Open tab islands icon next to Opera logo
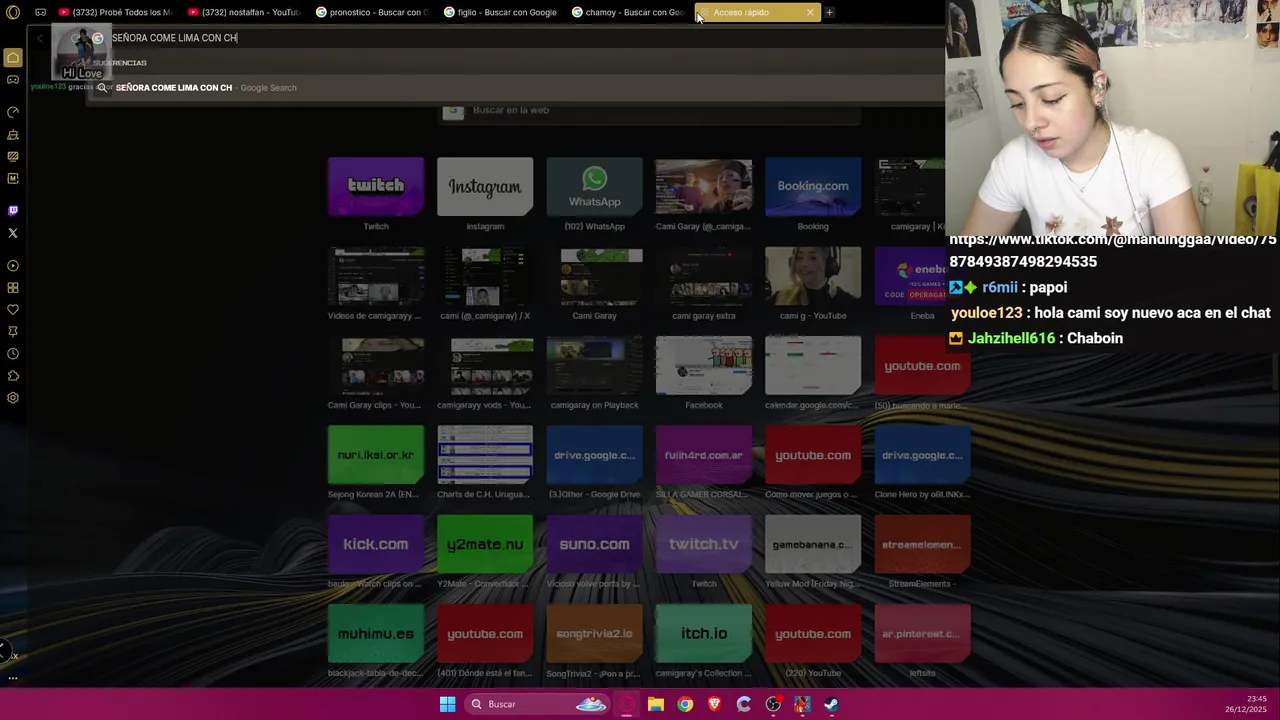Viewport: 1280px width, 720px height. 40,12
